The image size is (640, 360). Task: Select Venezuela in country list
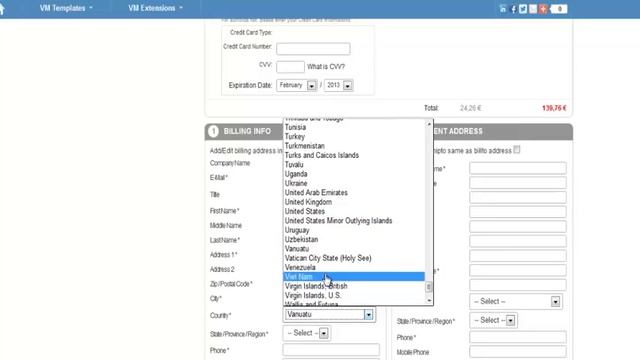[x=354, y=268]
